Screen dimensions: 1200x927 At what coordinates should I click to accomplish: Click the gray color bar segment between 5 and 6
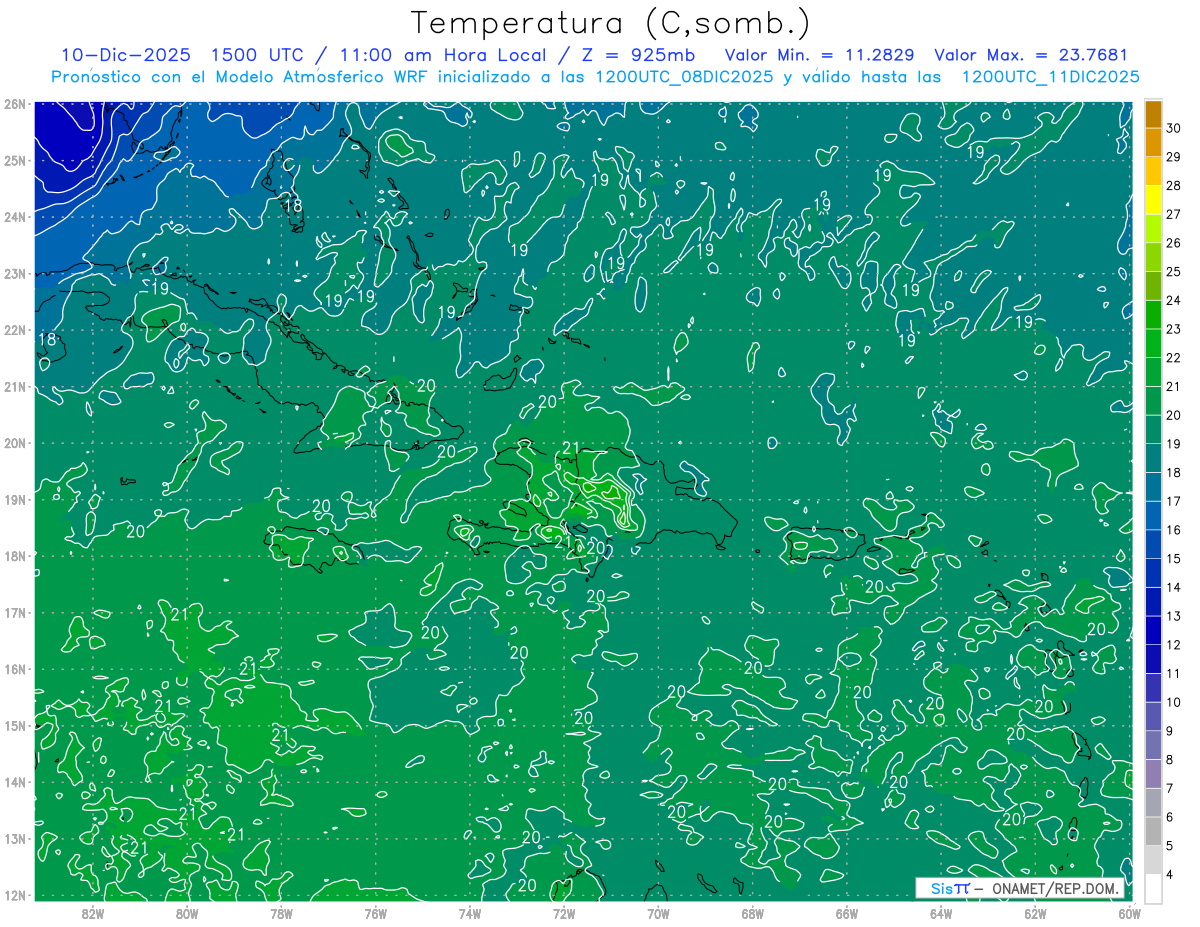pos(1153,831)
